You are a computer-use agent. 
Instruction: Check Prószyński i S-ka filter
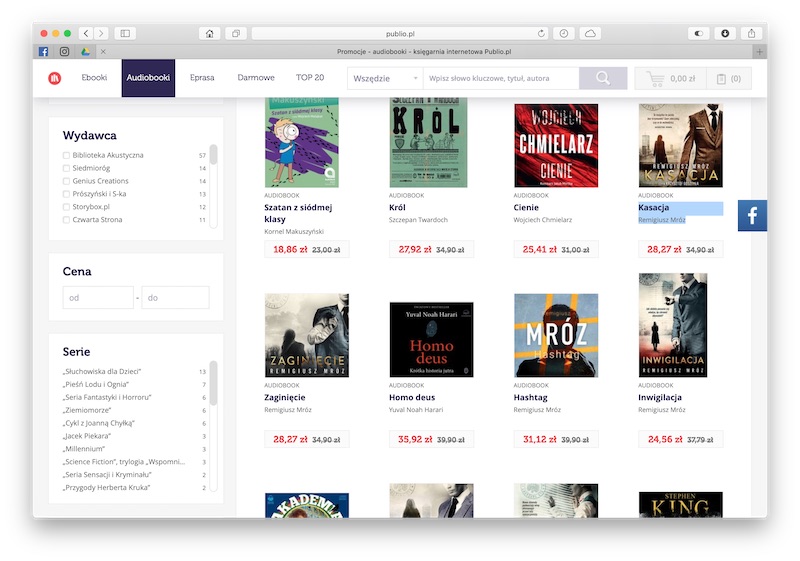point(66,194)
